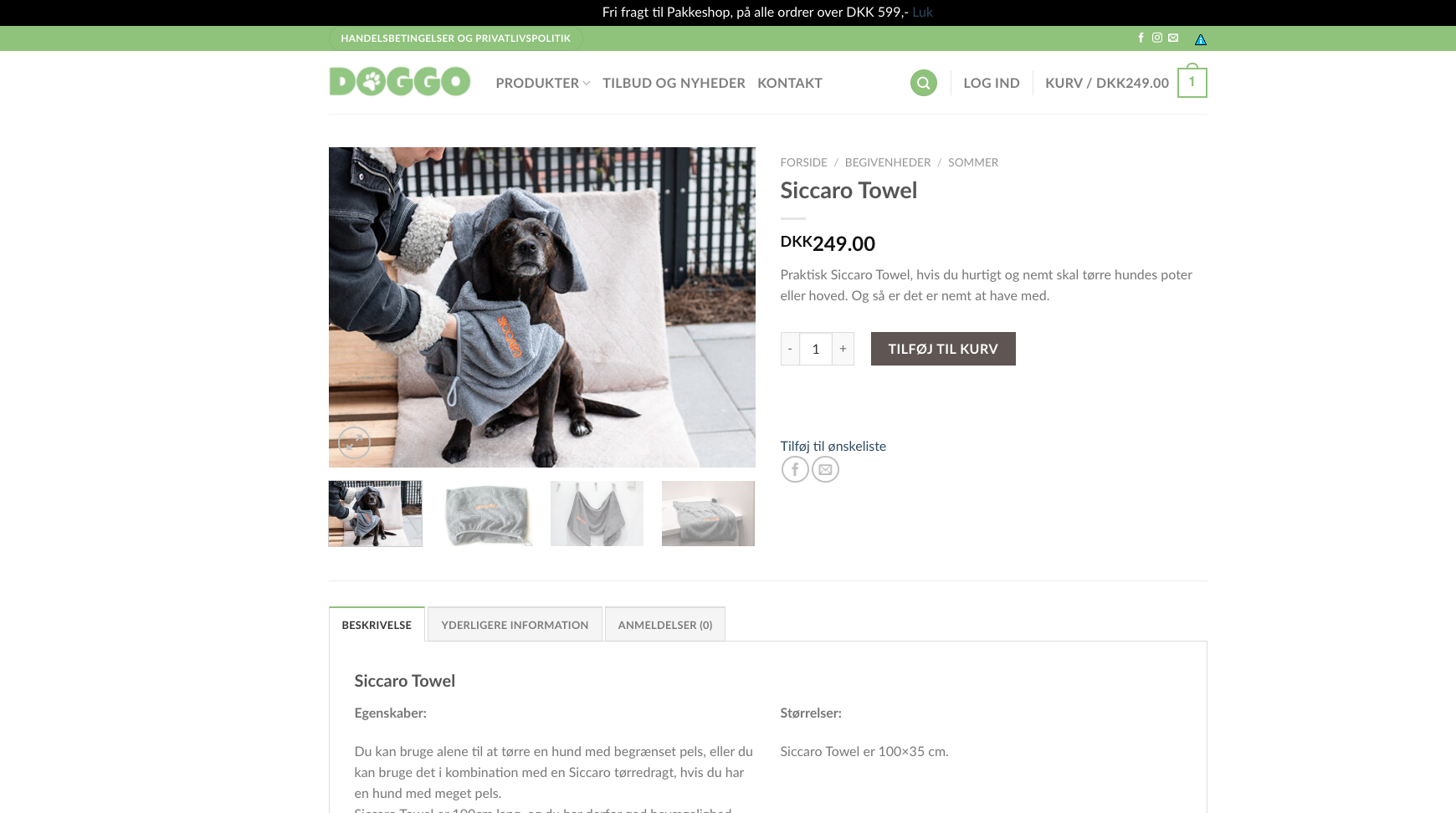This screenshot has height=813, width=1456.
Task: Open the Anmeldelser (0) tab
Action: pos(665,625)
